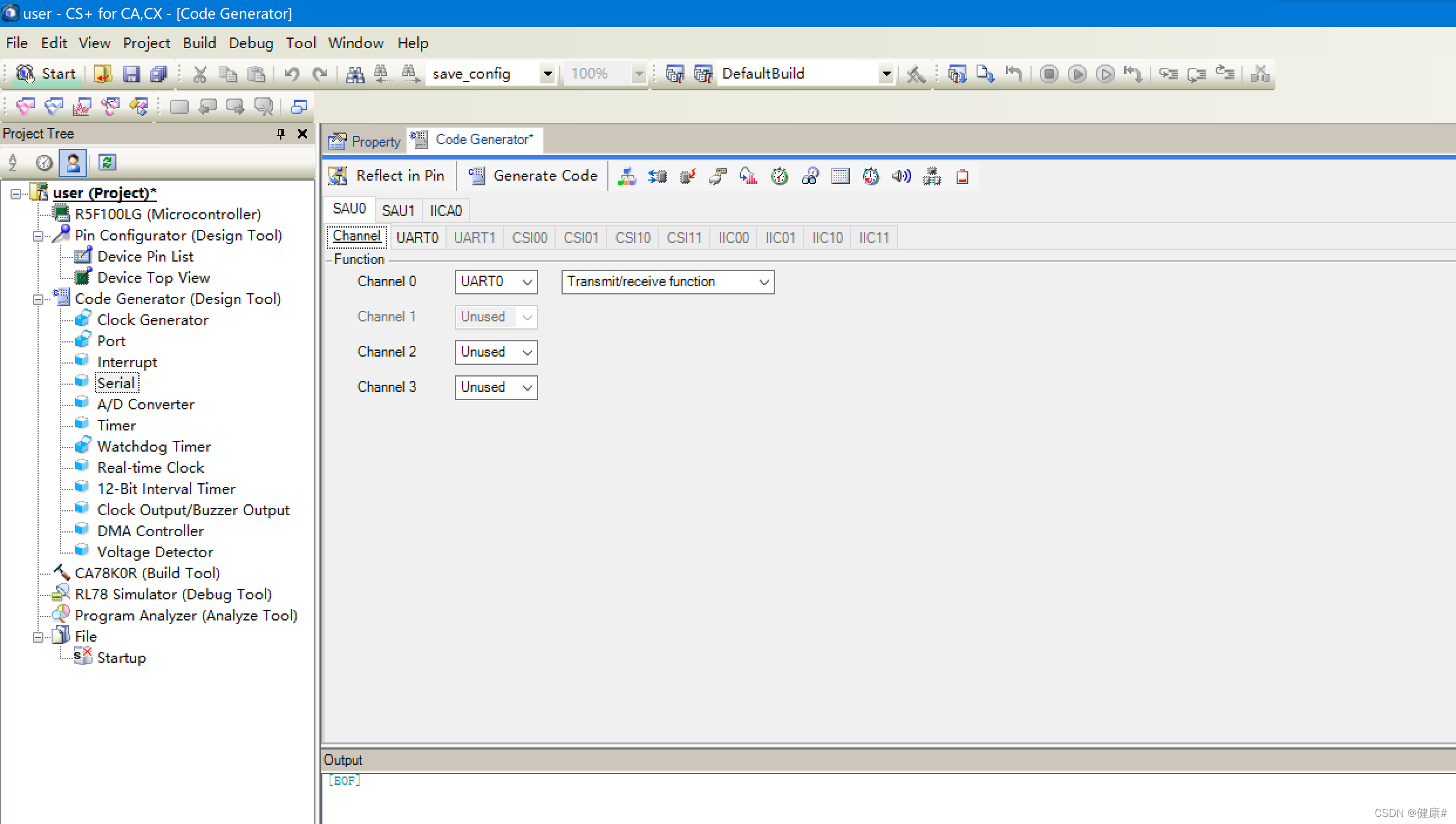
Task: Click the speaker buzzer output icon
Action: [901, 176]
